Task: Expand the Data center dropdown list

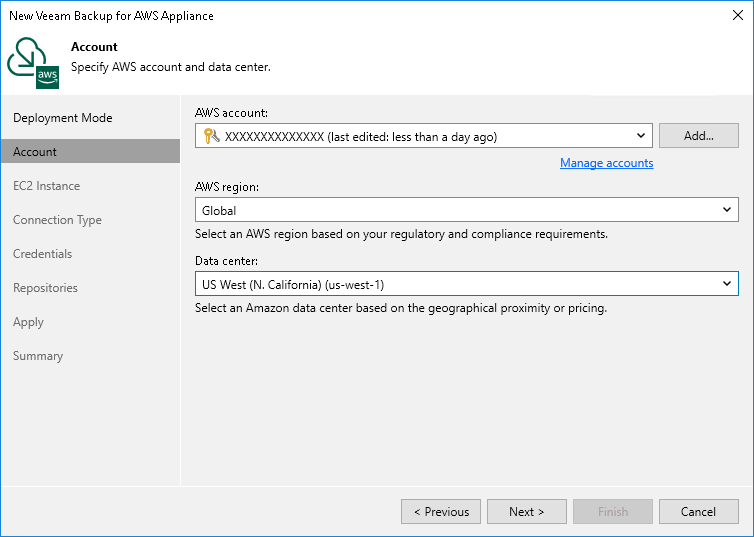Action: 728,284
